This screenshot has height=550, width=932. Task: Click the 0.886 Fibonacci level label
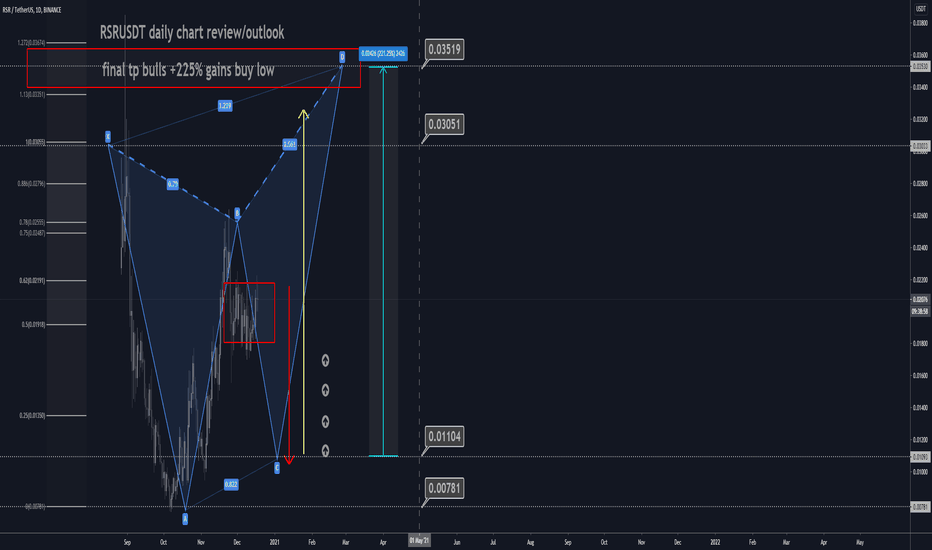tap(32, 184)
